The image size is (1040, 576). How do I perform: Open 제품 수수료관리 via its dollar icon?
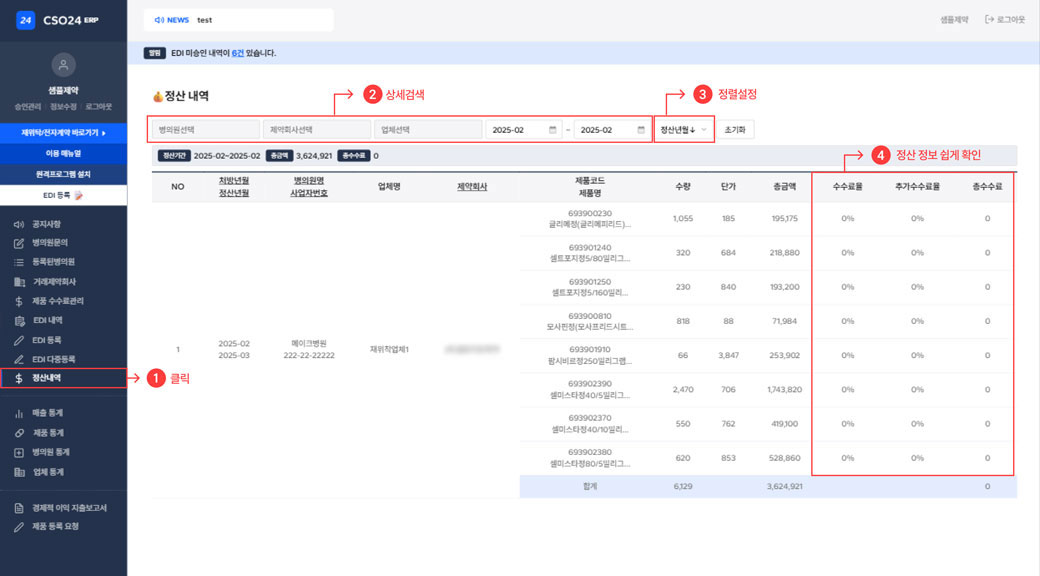tap(19, 301)
